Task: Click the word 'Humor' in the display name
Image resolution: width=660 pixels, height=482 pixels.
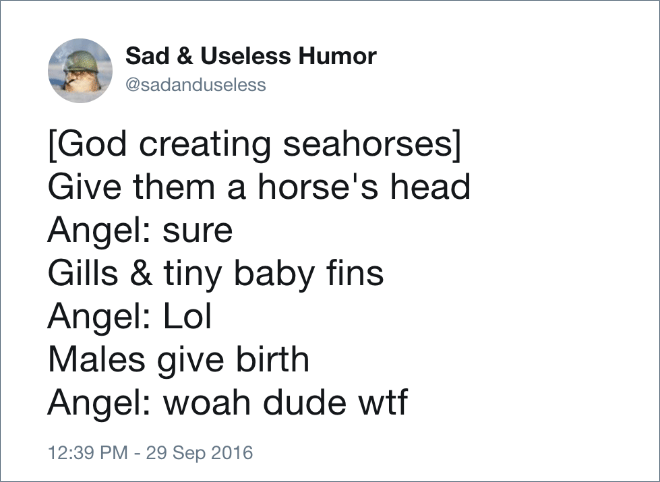Action: (x=338, y=56)
